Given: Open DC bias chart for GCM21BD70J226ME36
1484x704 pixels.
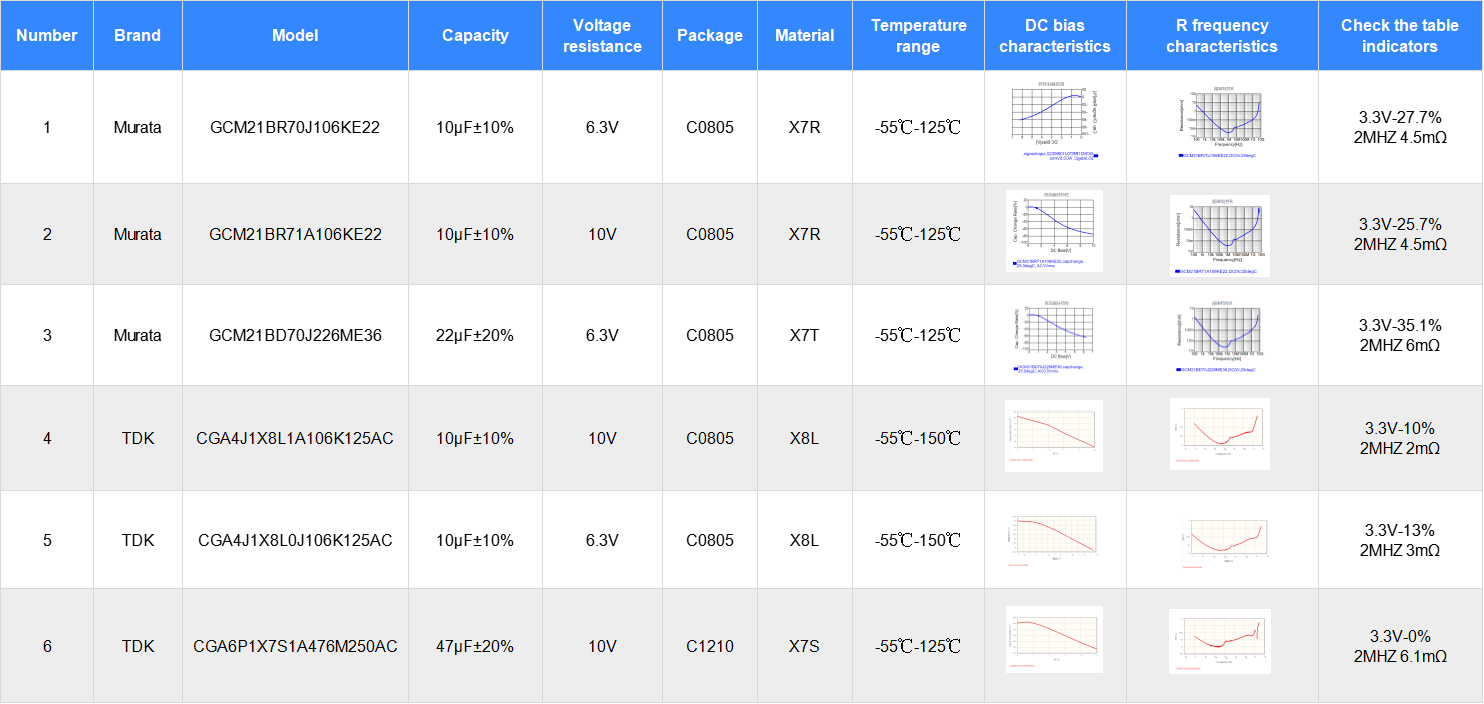Looking at the screenshot, I should tap(1054, 335).
